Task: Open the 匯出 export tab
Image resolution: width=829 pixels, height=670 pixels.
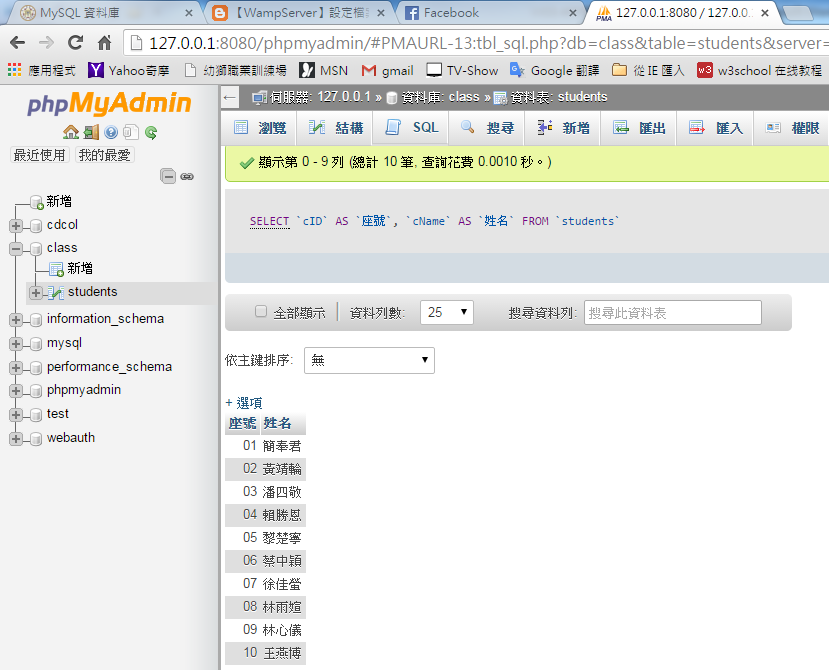Action: tap(638, 127)
